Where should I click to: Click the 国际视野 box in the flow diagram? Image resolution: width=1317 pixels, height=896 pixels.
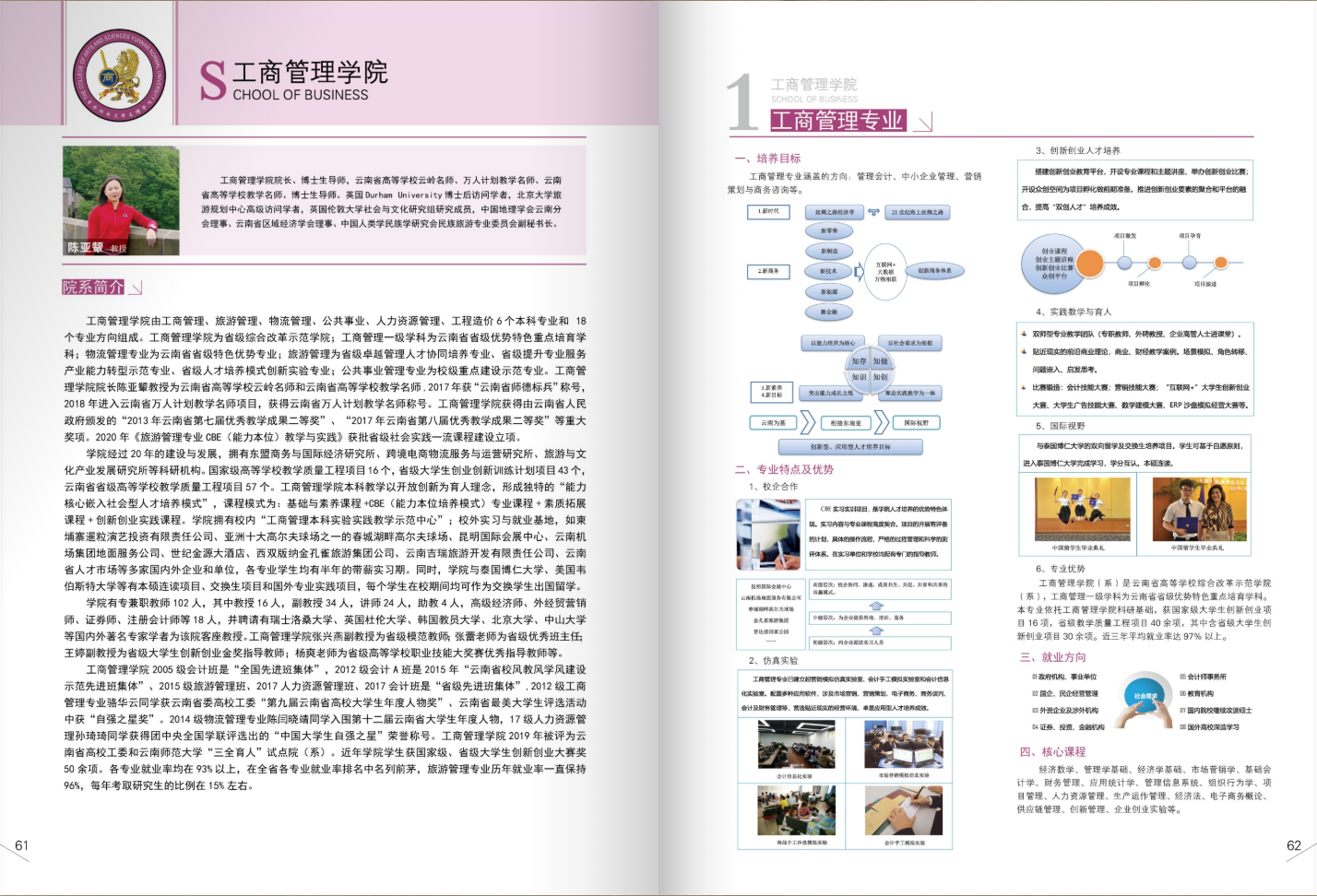click(917, 422)
